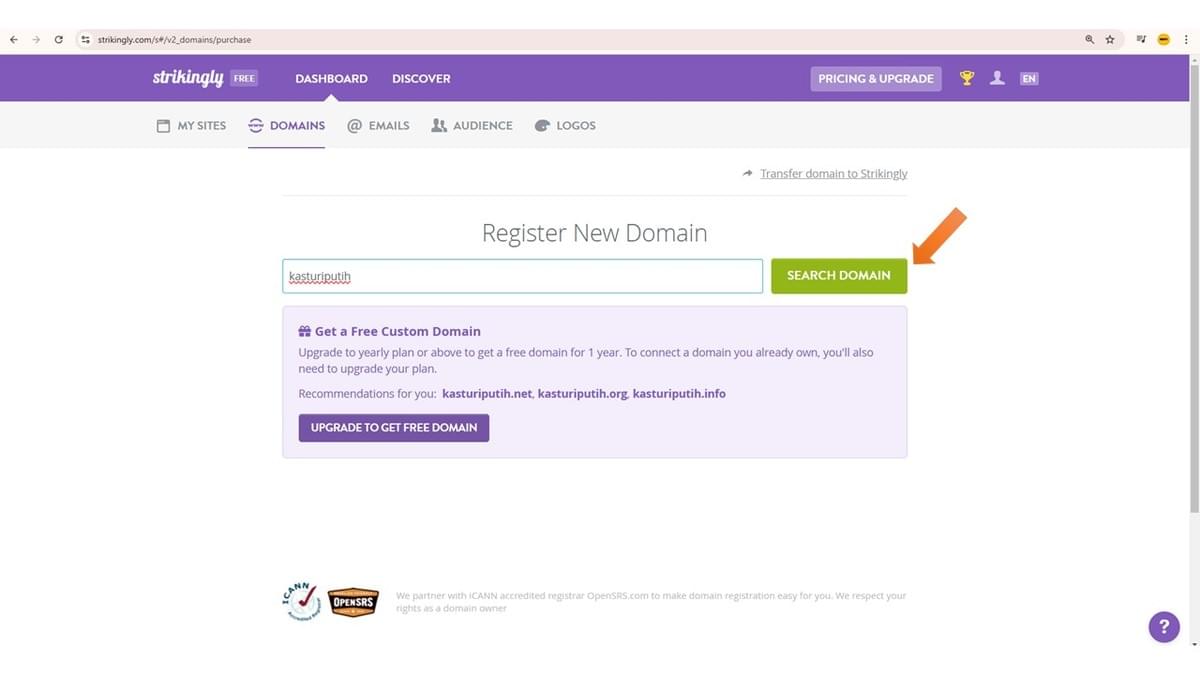Image resolution: width=1200 pixels, height=675 pixels.
Task: Click the zoom magnifier icon in address bar
Action: (x=1090, y=40)
